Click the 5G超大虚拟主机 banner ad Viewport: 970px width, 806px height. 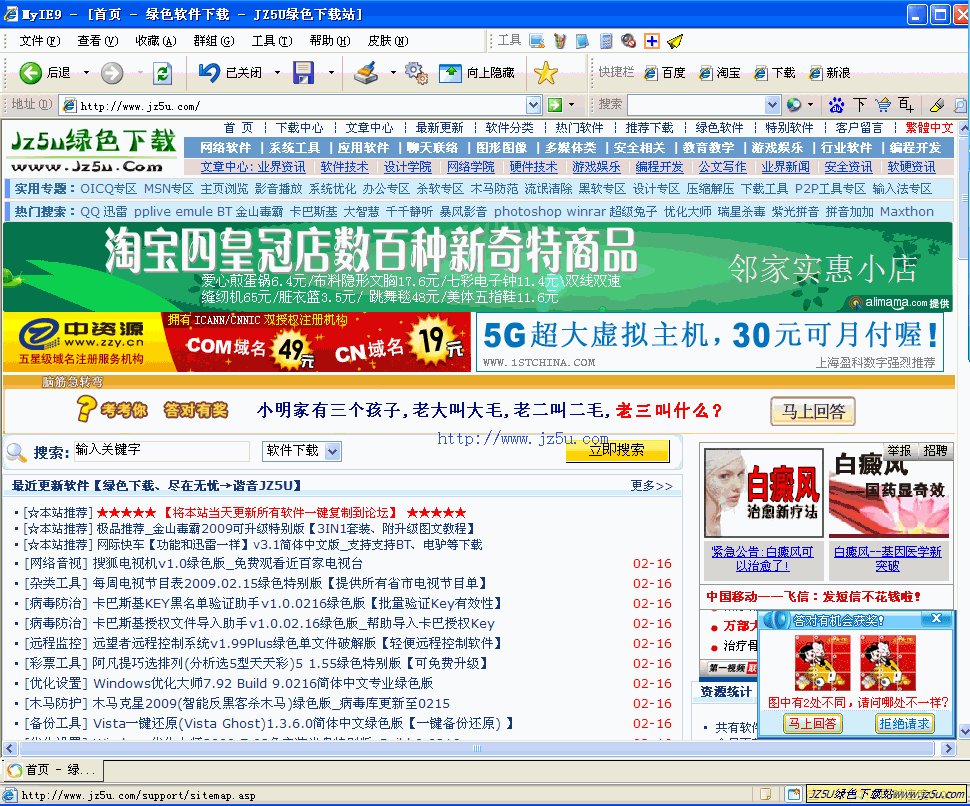click(x=710, y=343)
